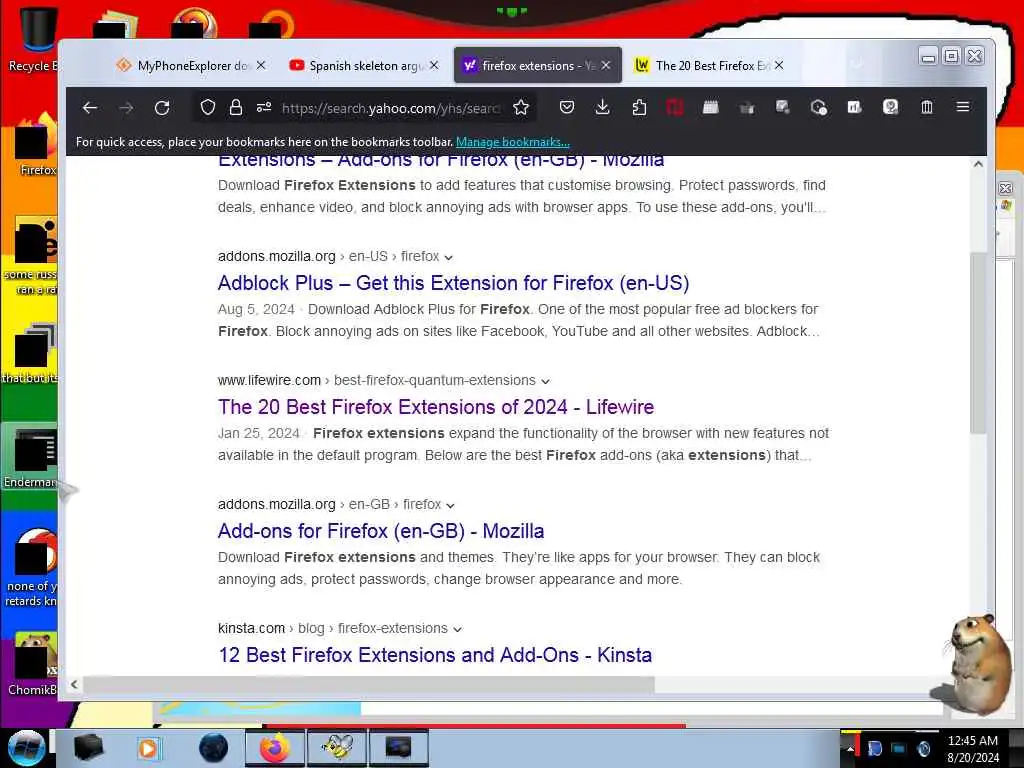This screenshot has height=768, width=1024.
Task: Click the Manage bookmarks link
Action: point(513,142)
